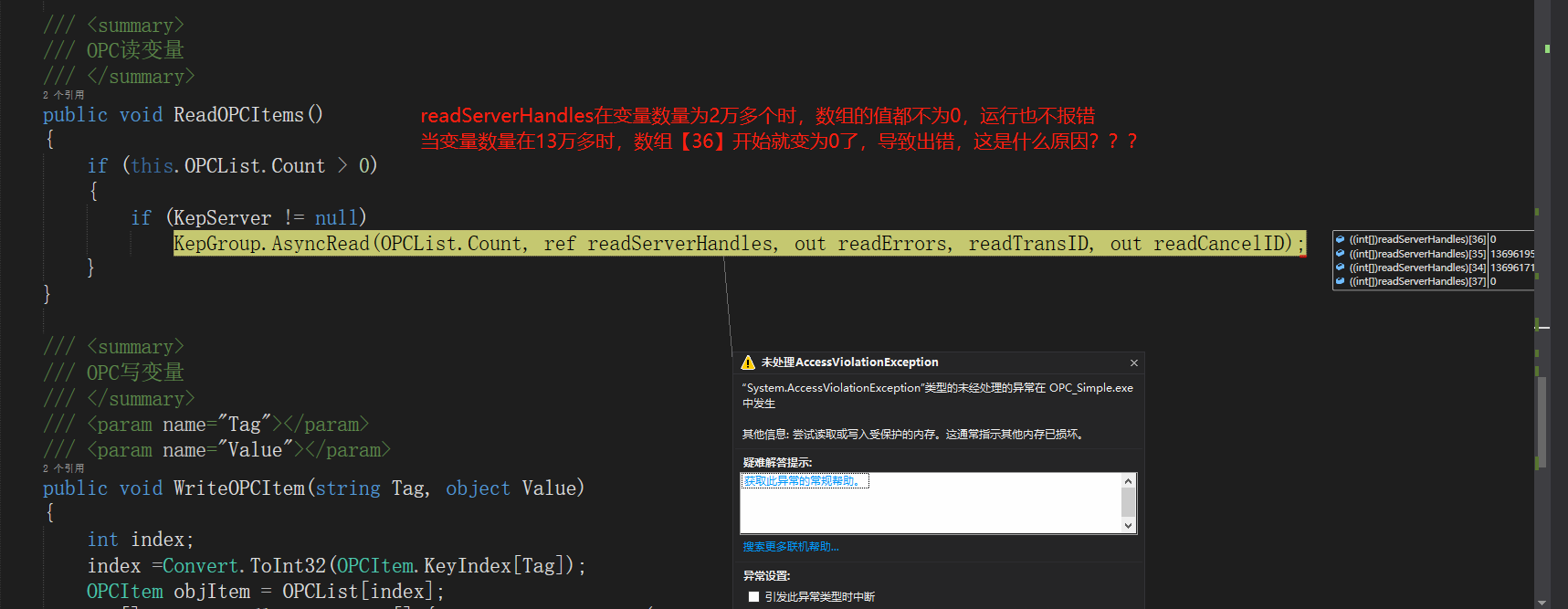This screenshot has height=609, width=1568.
Task: Open the 获取此异常的常规帮助 link
Action: point(802,481)
